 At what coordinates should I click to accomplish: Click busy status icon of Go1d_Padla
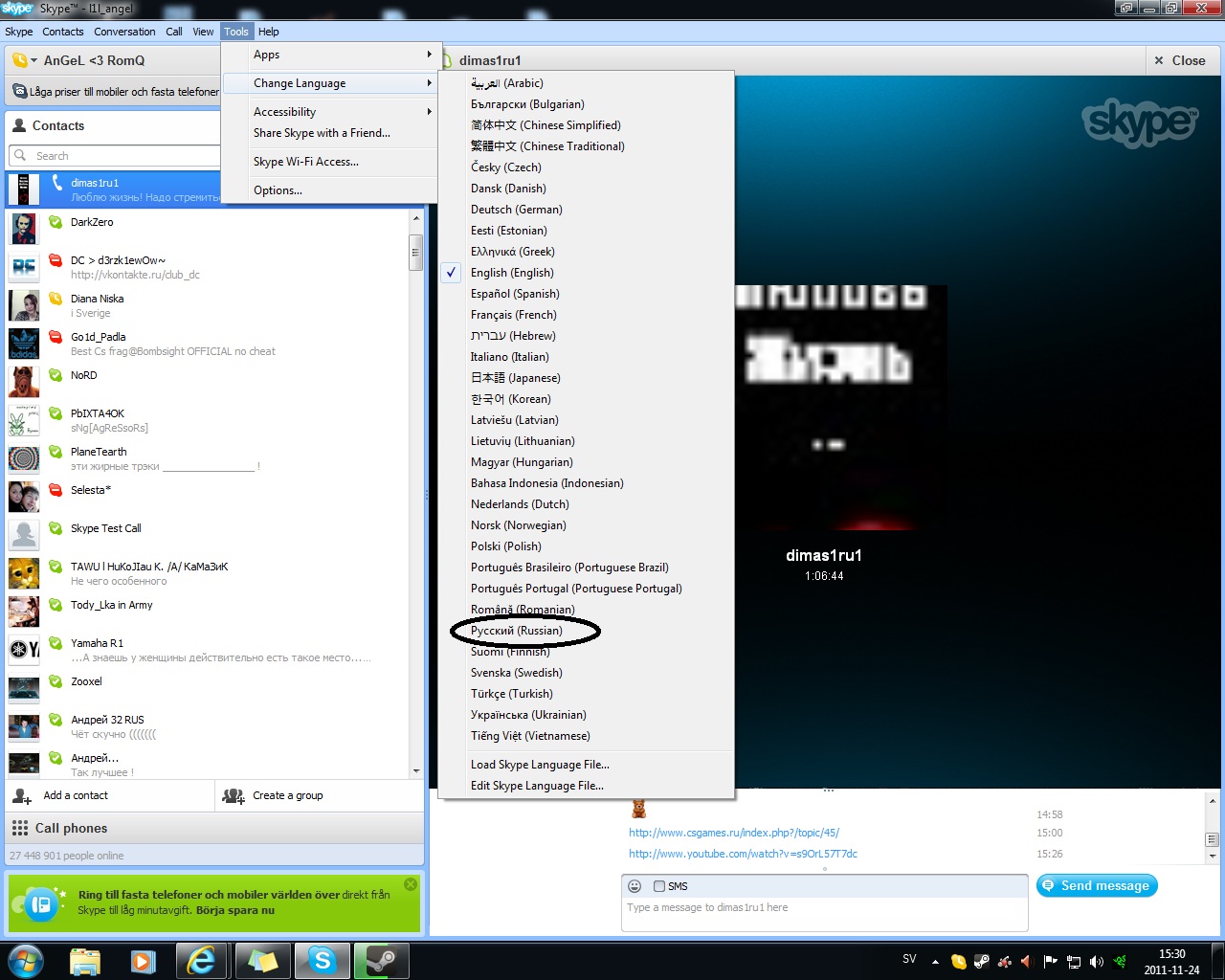[x=56, y=337]
